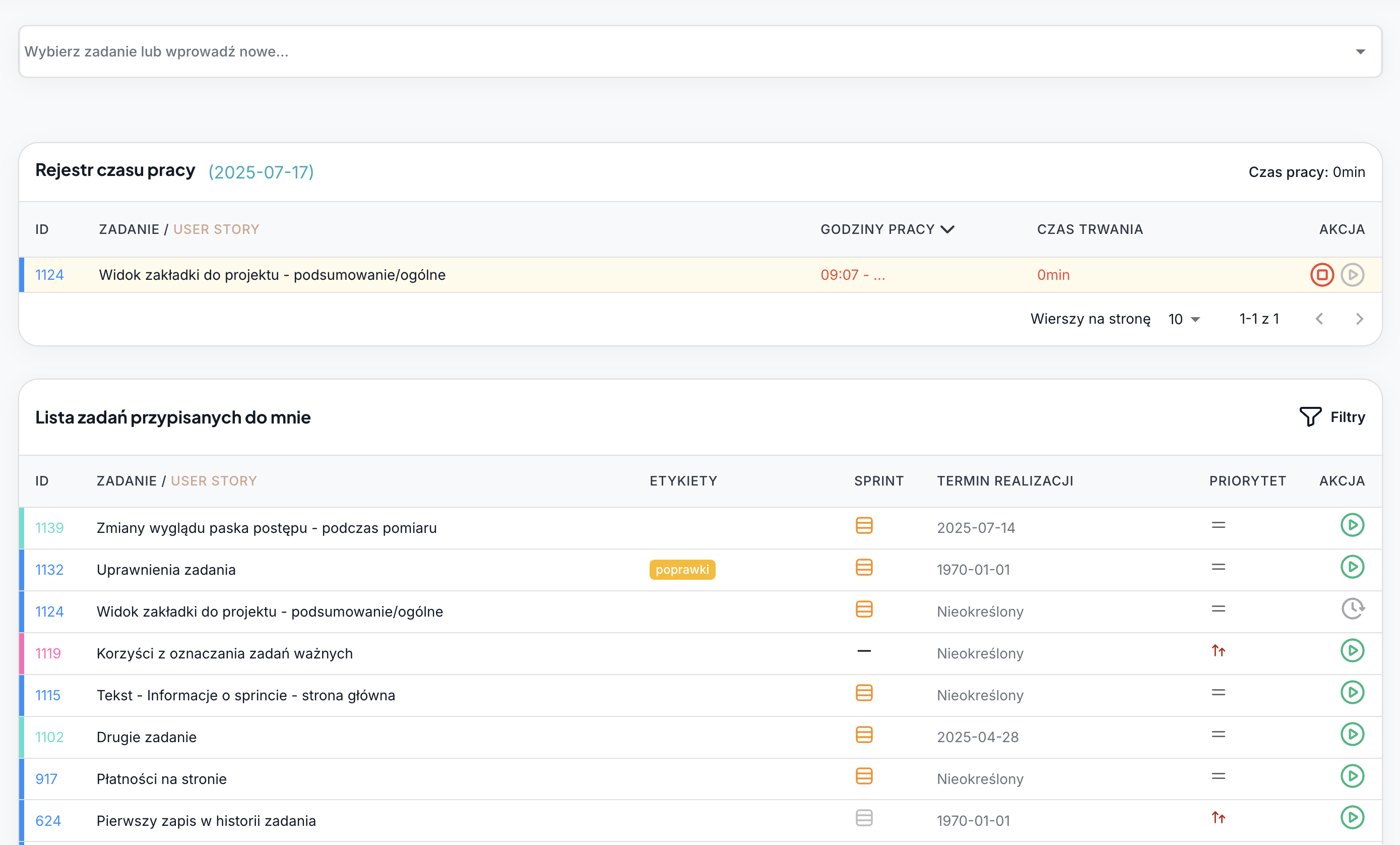Click high priority arrows in row 1119
This screenshot has width=1400, height=845.
tap(1218, 651)
